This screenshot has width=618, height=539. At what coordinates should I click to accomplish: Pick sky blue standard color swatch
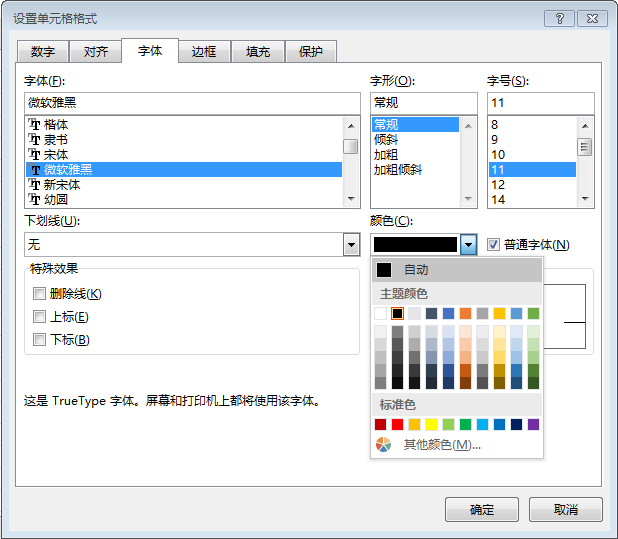pyautogui.click(x=482, y=424)
